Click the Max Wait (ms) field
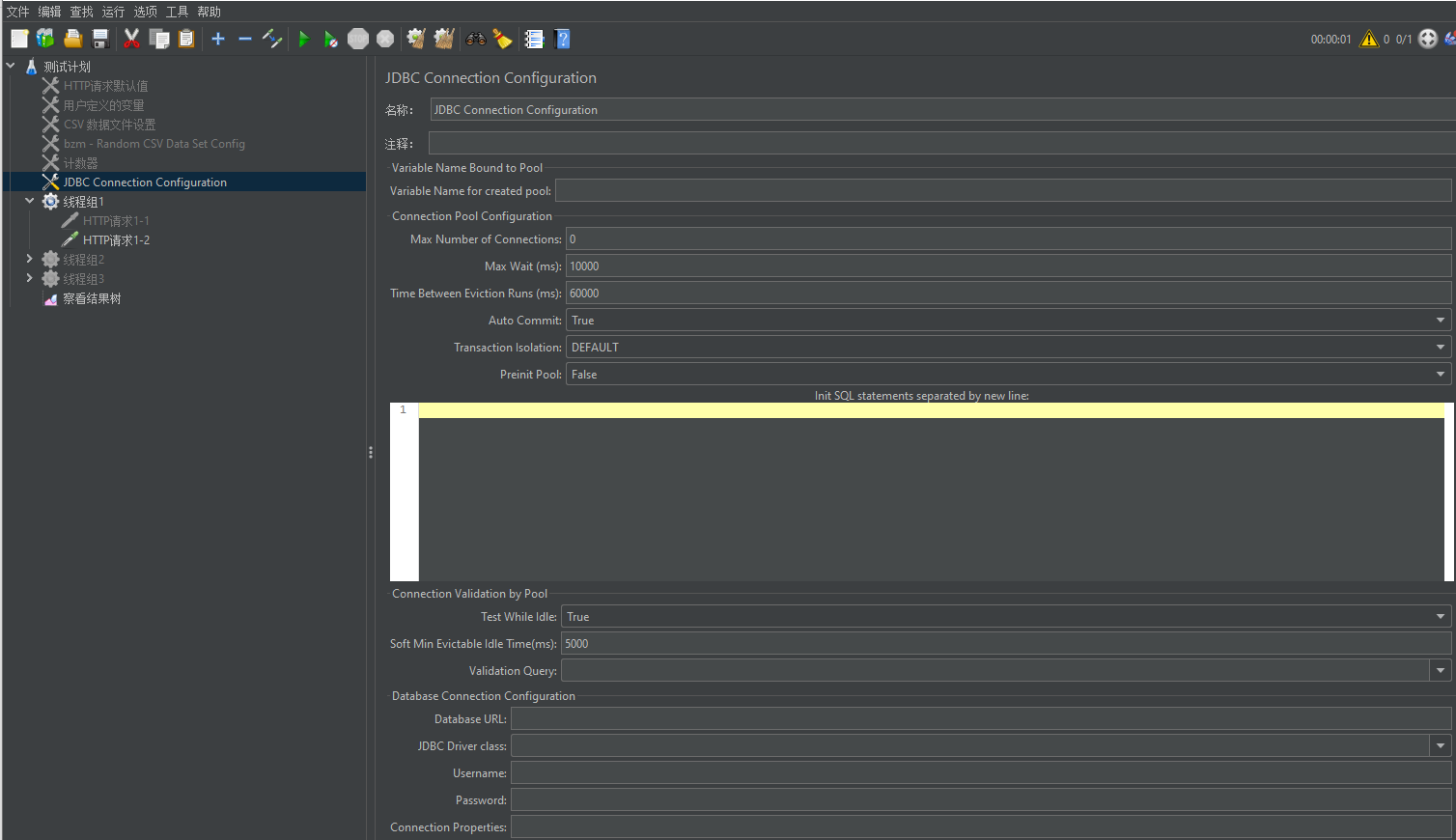Screen dimensions: 1456x840 [x=1008, y=266]
